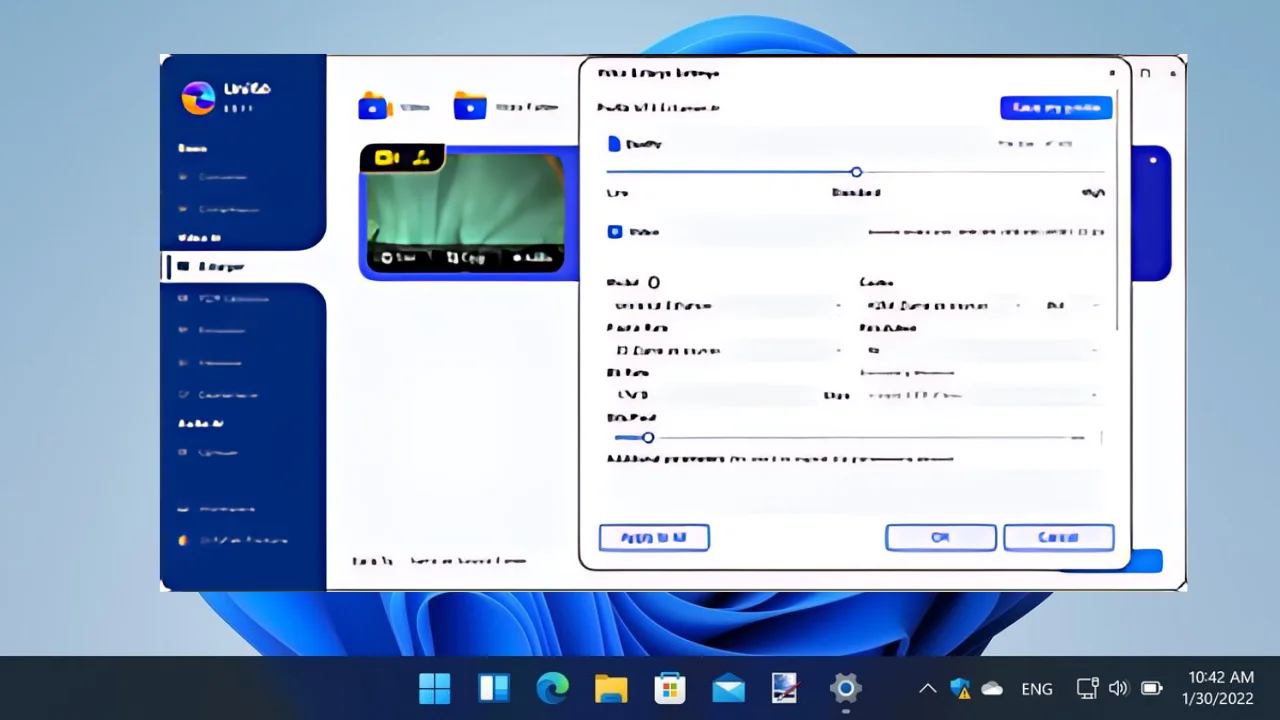Open the Mail app from the taskbar
This screenshot has height=720, width=1280.
click(729, 688)
